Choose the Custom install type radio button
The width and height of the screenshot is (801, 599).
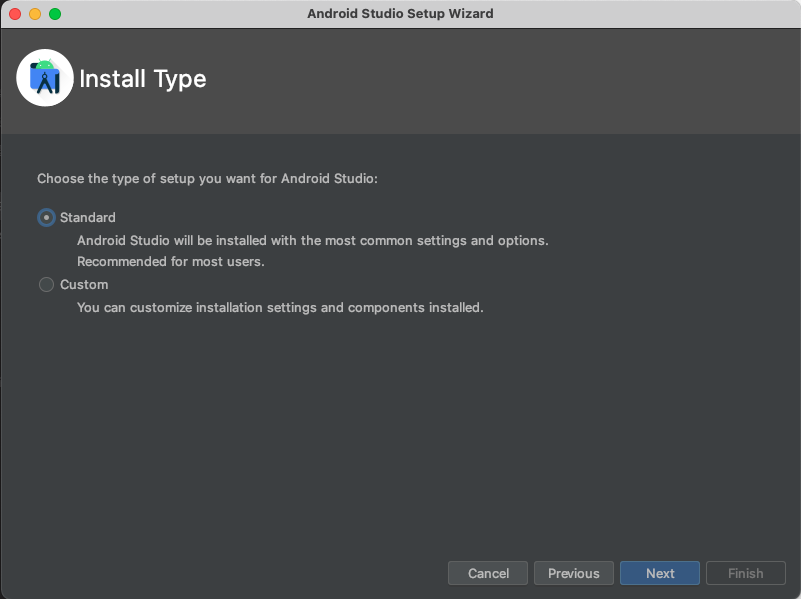tap(46, 284)
